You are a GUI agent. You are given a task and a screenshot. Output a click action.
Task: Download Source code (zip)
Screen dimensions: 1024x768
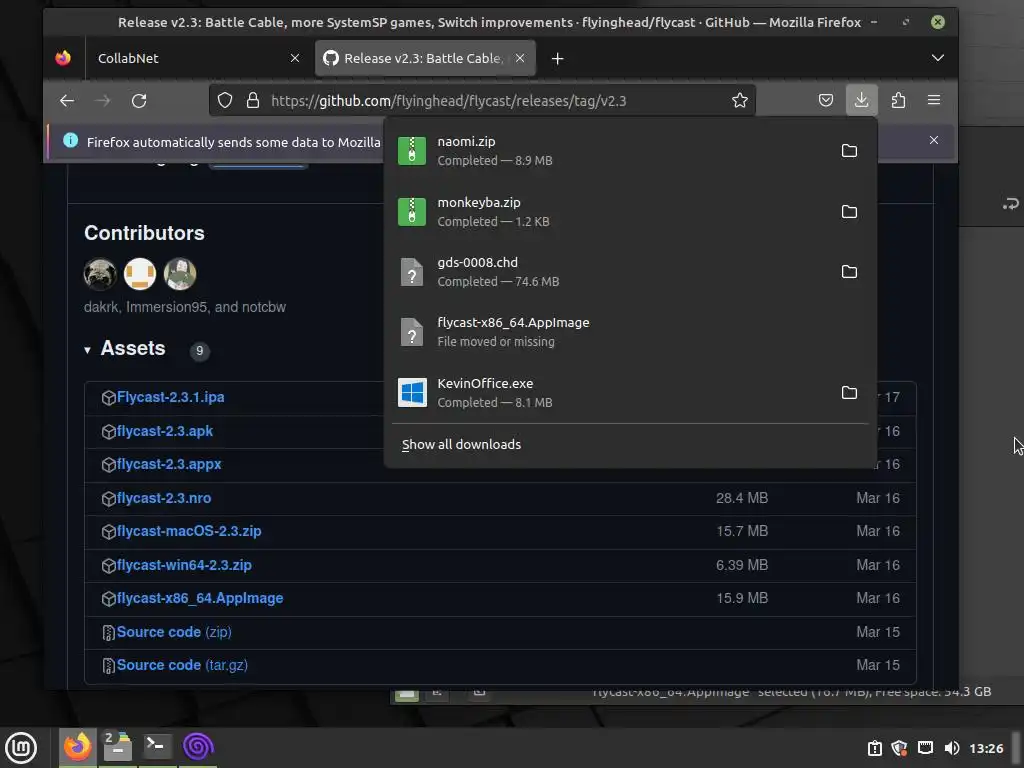pos(174,632)
